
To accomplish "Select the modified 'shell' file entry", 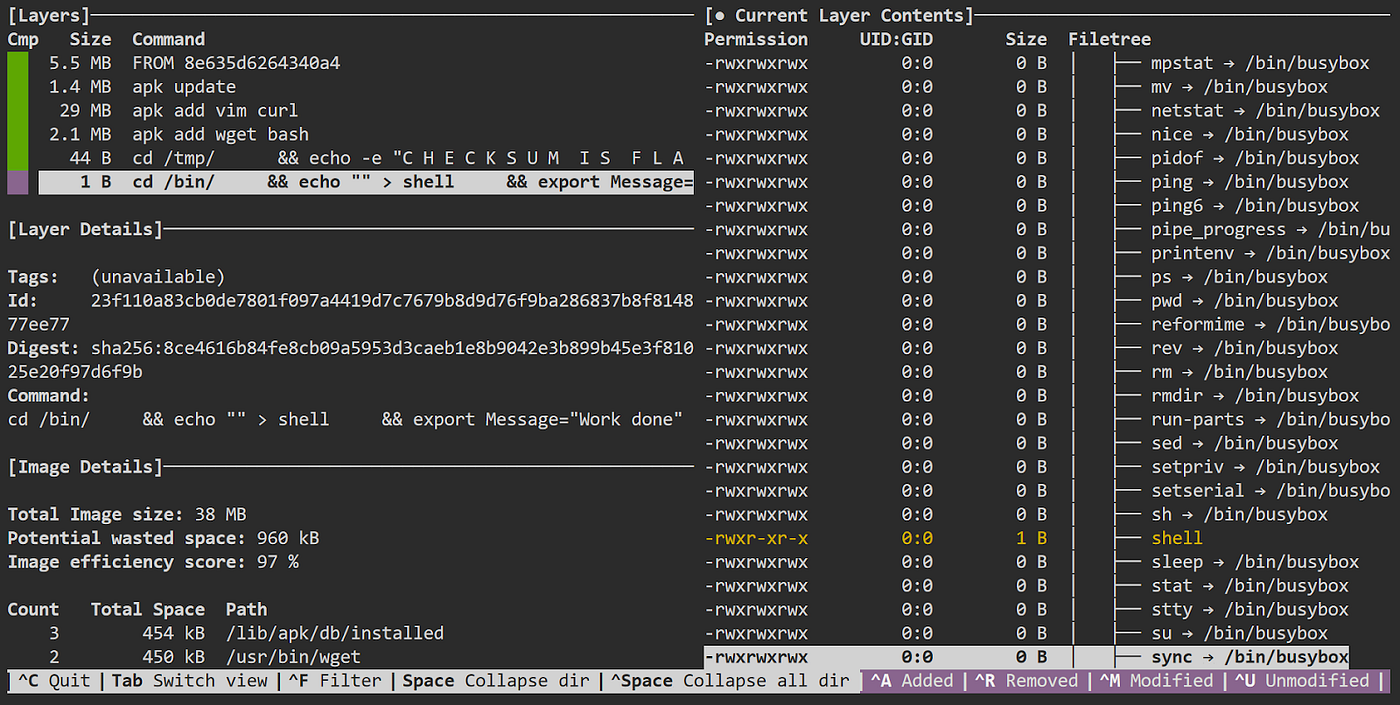I will click(1177, 538).
